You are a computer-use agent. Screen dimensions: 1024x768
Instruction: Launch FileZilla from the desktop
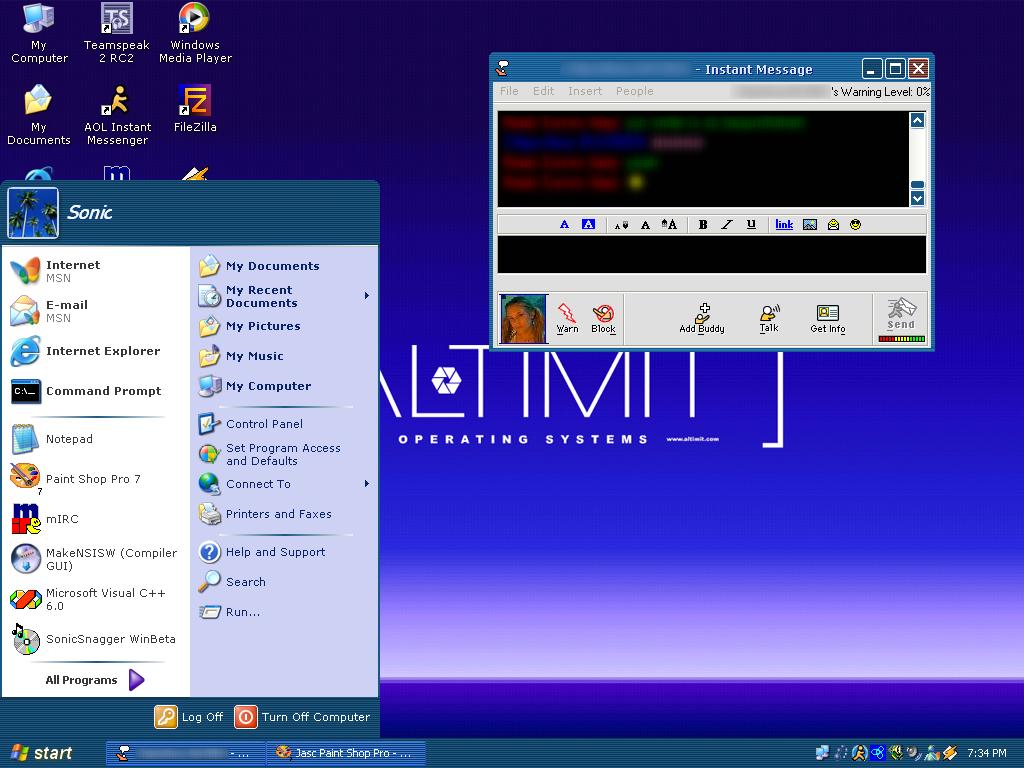[x=194, y=108]
